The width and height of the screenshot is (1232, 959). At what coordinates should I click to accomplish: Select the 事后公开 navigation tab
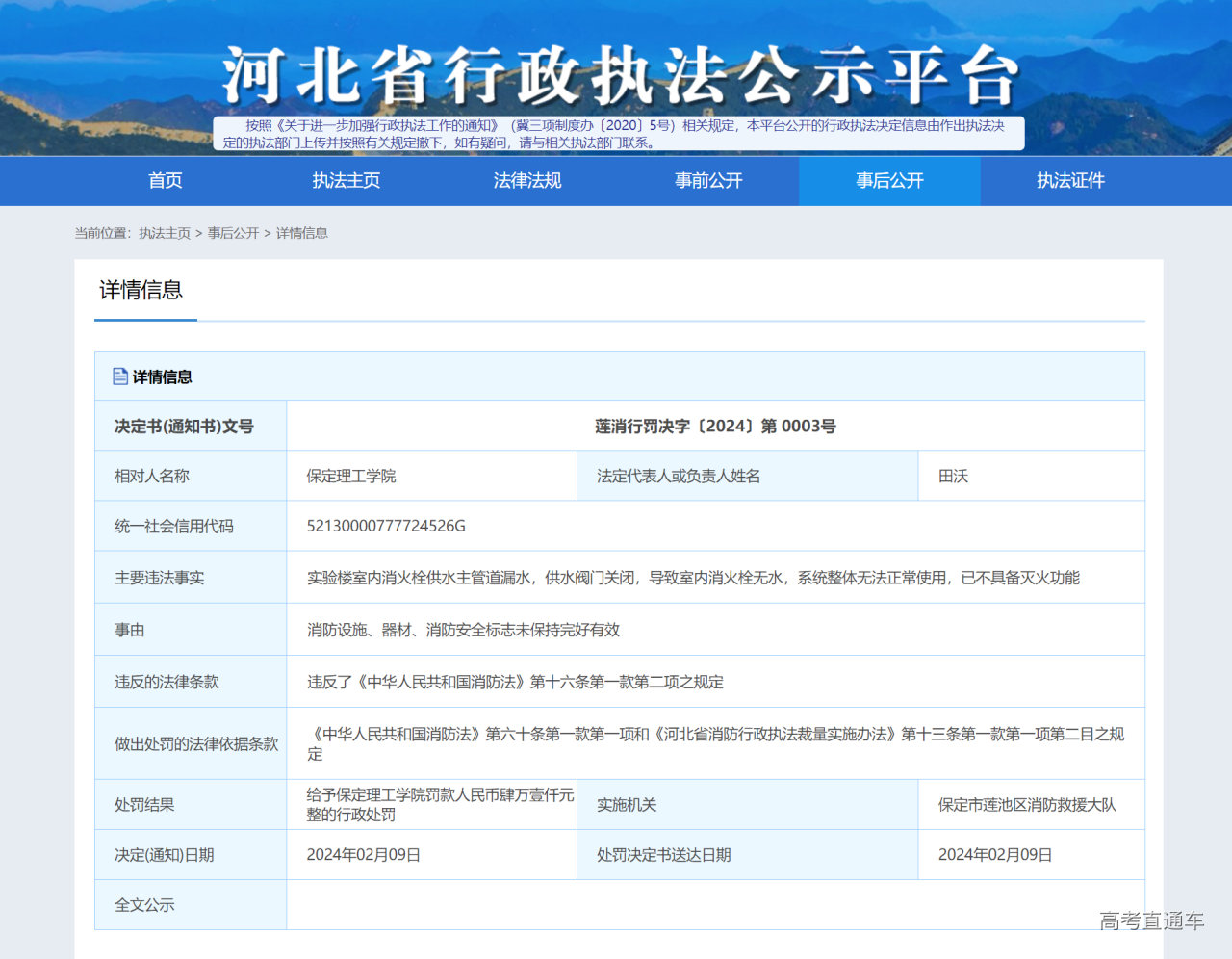click(889, 181)
